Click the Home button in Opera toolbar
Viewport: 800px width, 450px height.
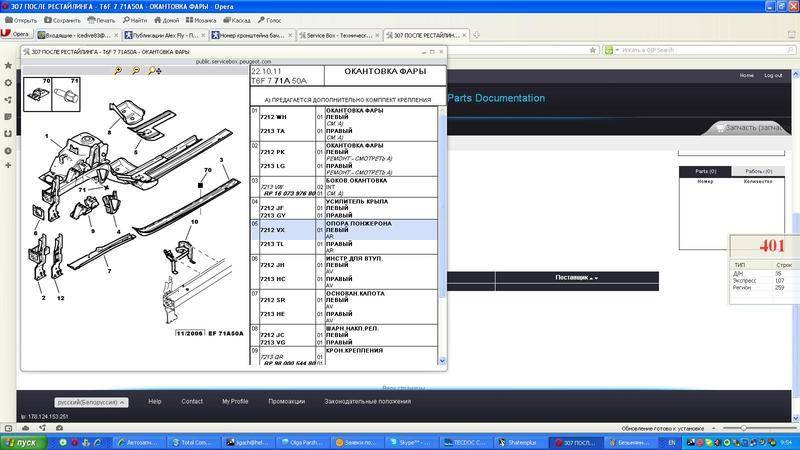coord(167,19)
